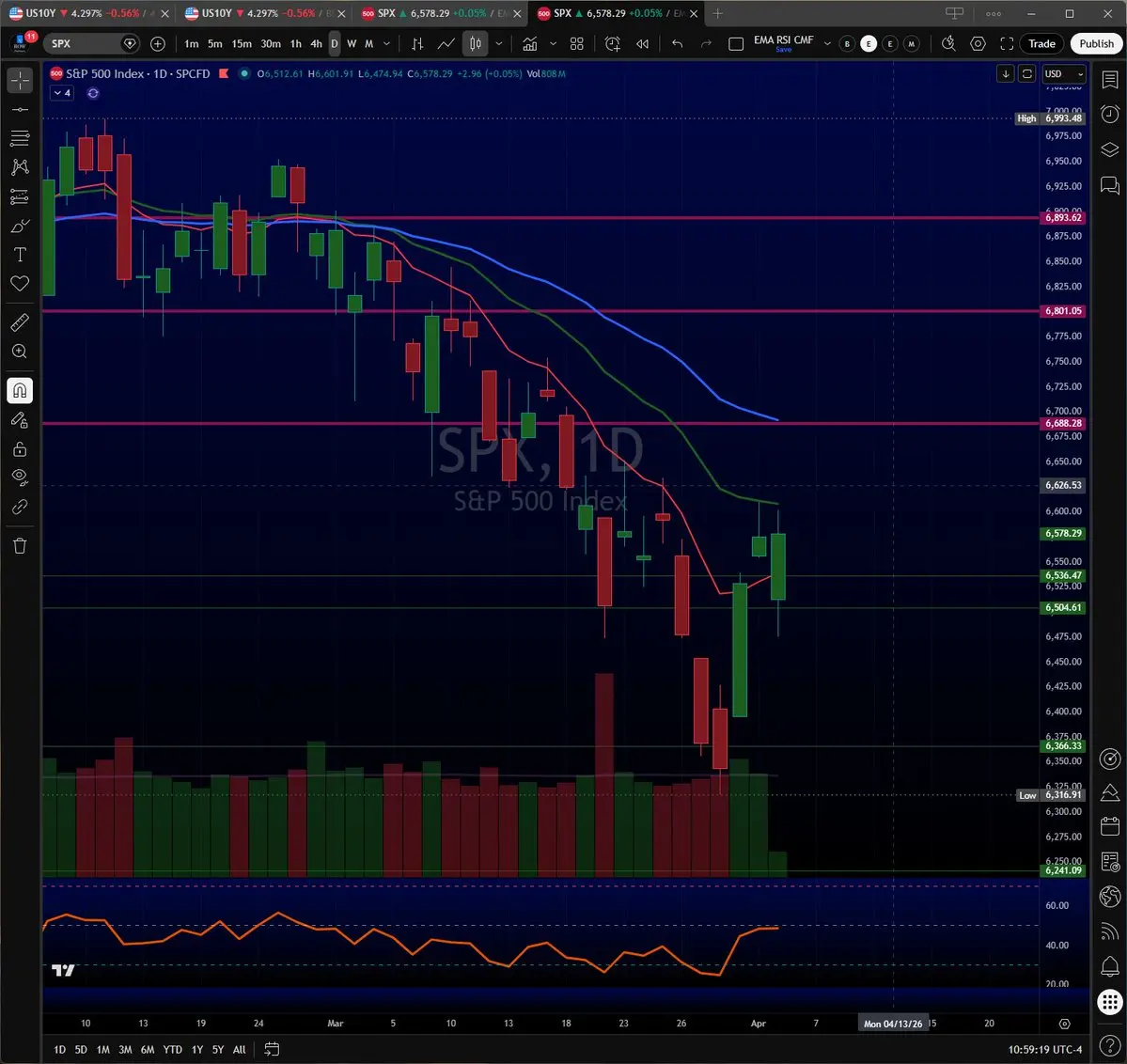Click the trash remove objects icon

click(20, 546)
